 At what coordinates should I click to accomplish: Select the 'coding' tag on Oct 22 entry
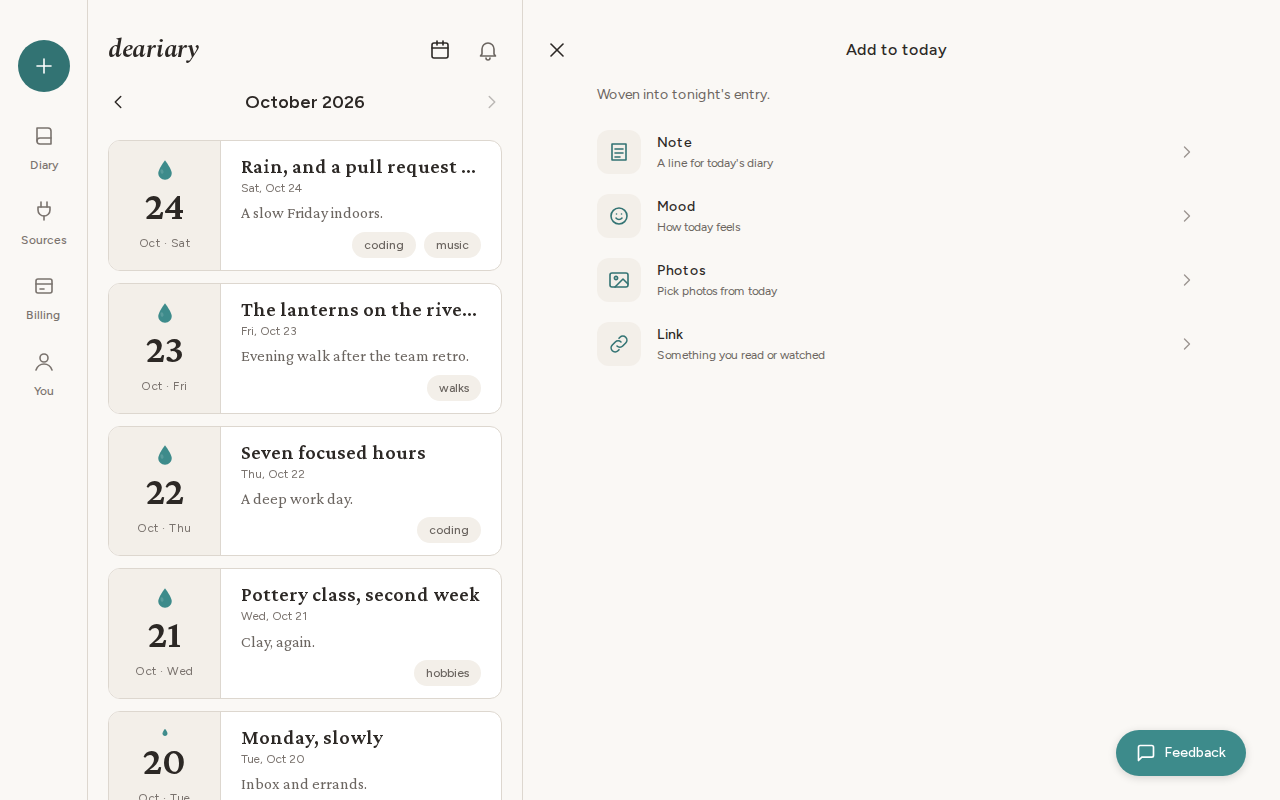pyautogui.click(x=449, y=530)
